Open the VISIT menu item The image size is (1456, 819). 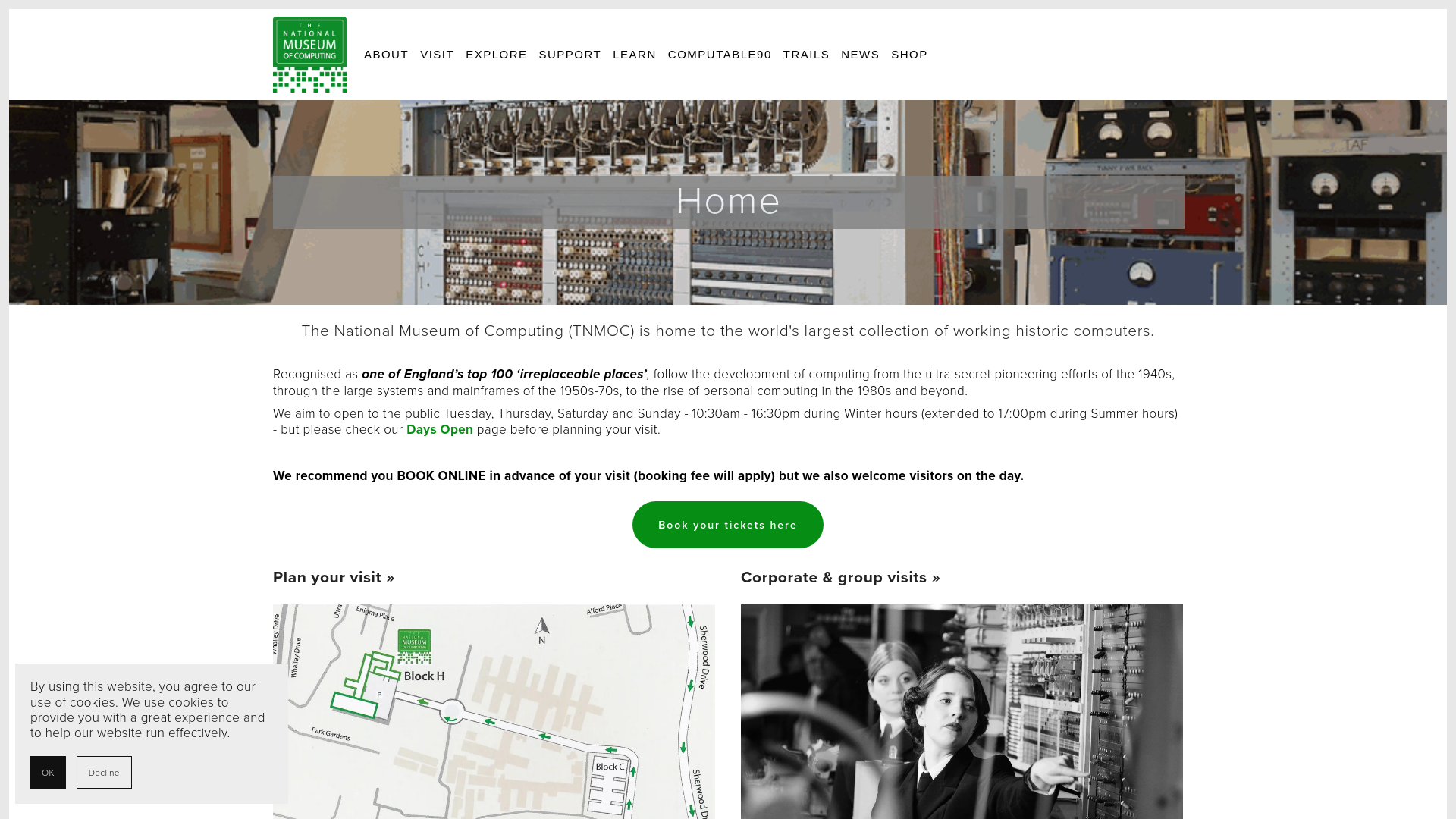coord(437,55)
